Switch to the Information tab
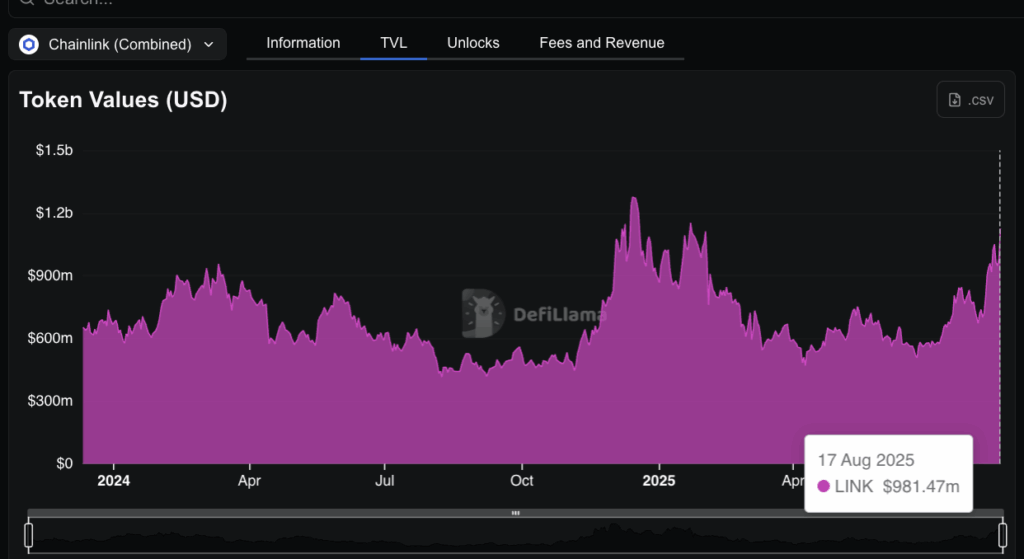The width and height of the screenshot is (1024, 559). point(303,43)
